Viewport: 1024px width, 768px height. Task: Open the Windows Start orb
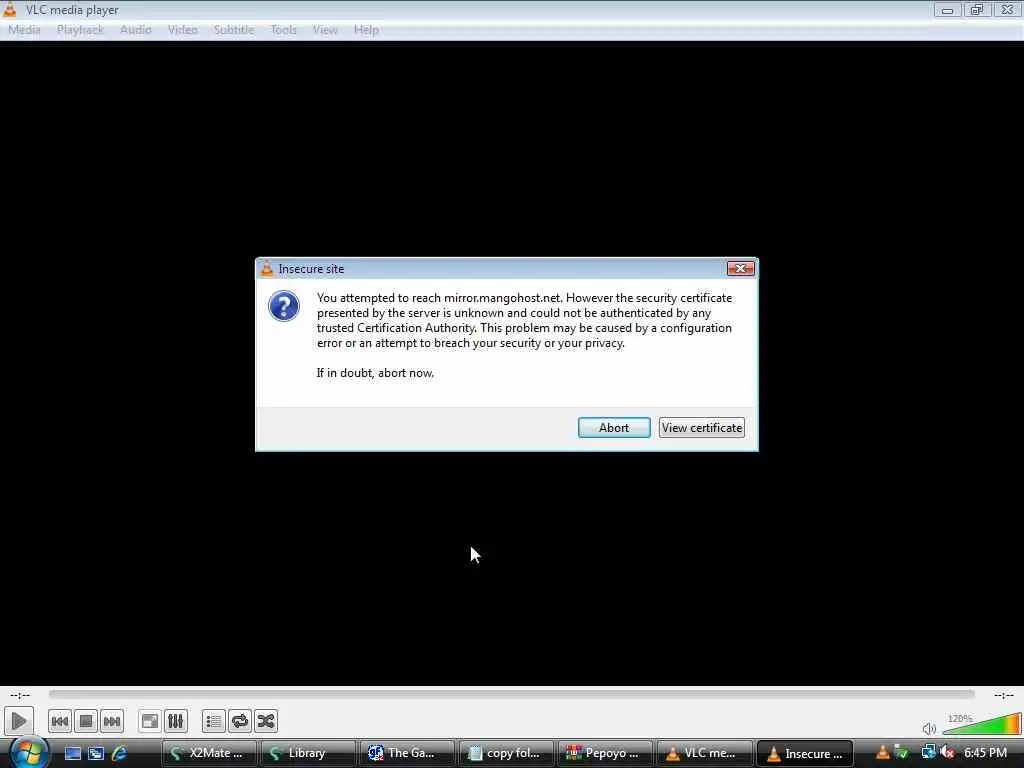27,751
